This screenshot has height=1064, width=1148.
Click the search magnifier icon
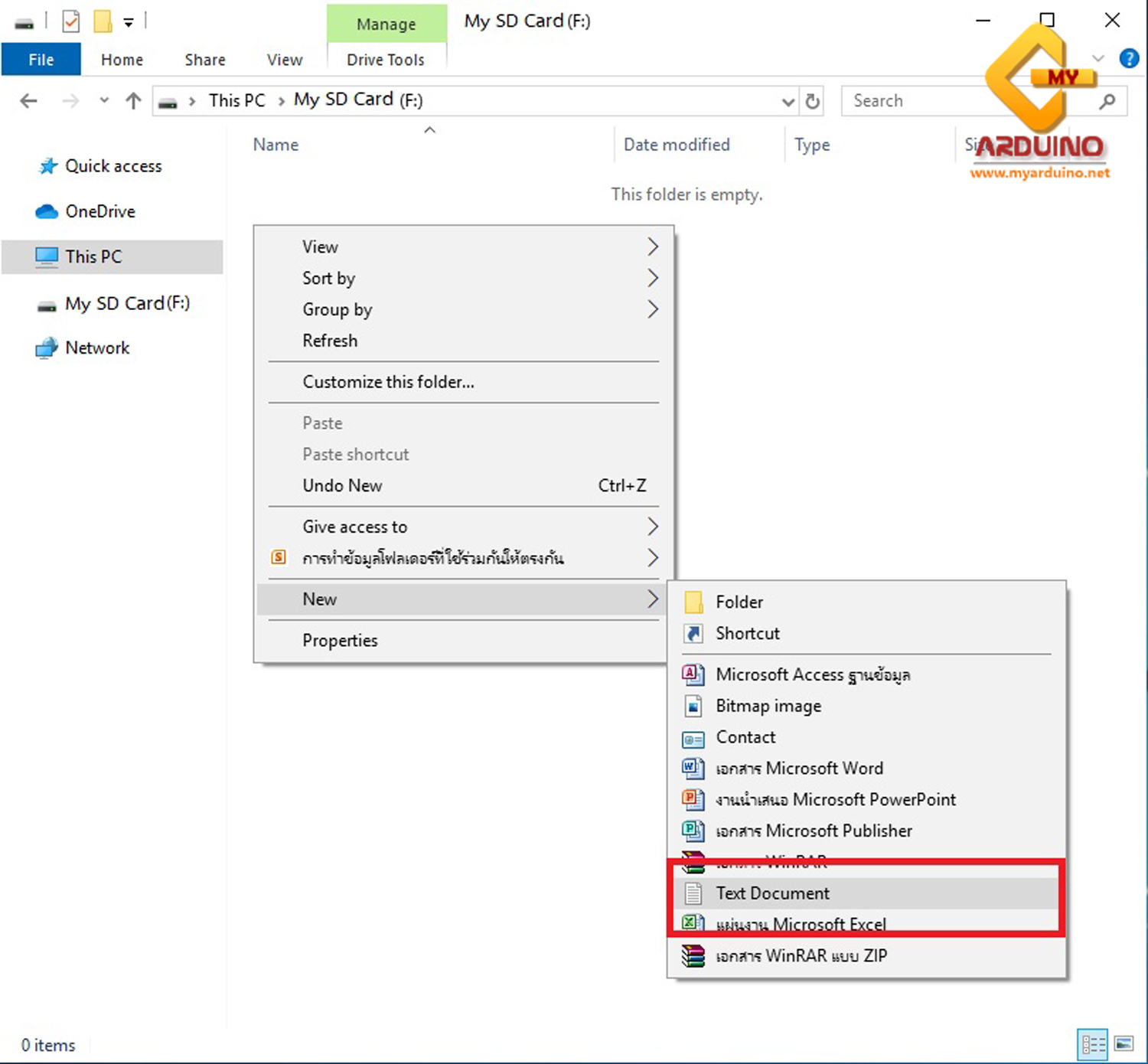(x=1107, y=101)
